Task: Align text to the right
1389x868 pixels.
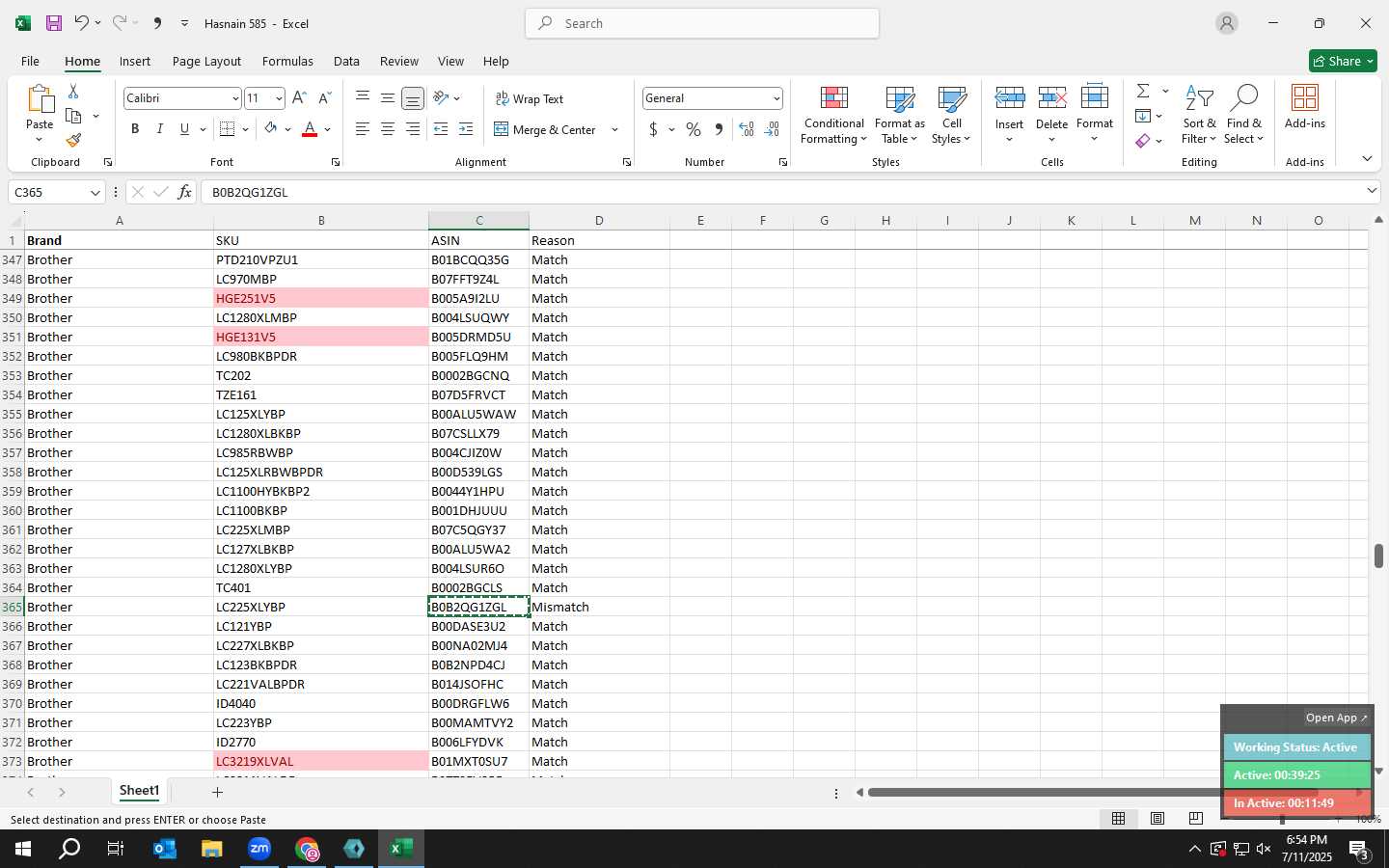Action: click(x=412, y=129)
